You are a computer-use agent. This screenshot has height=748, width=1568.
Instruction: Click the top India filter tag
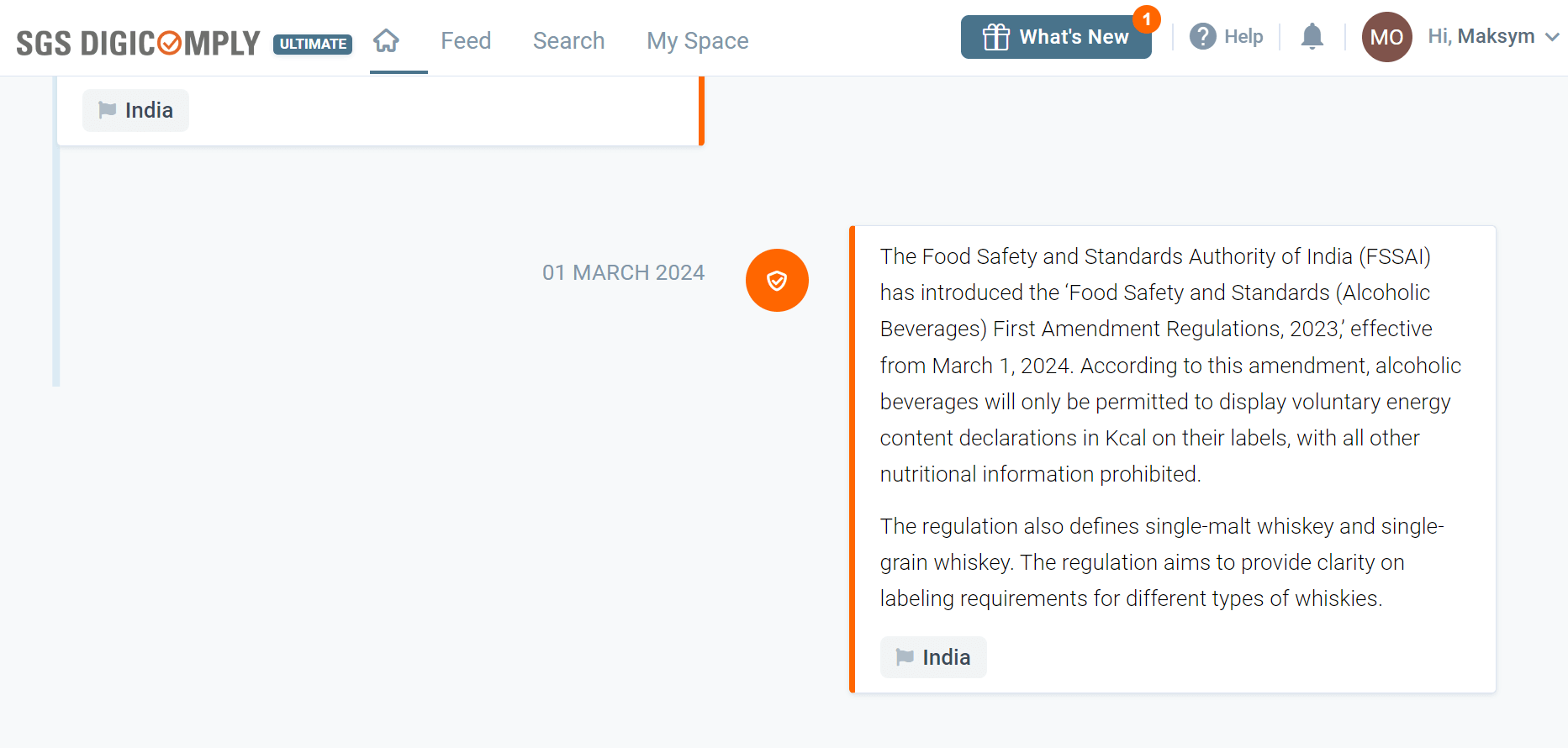tap(135, 110)
